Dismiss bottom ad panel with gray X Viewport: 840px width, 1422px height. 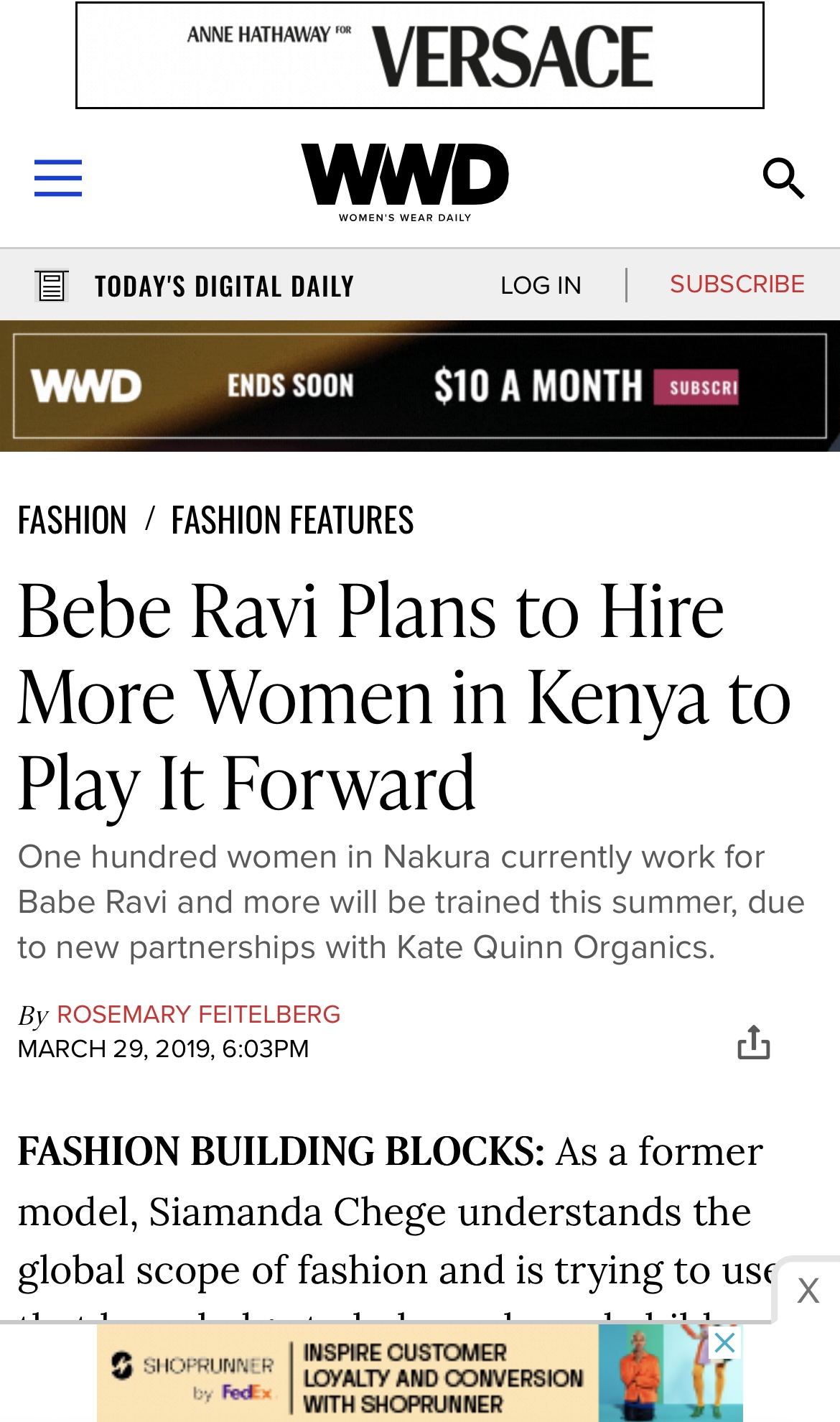[808, 1291]
